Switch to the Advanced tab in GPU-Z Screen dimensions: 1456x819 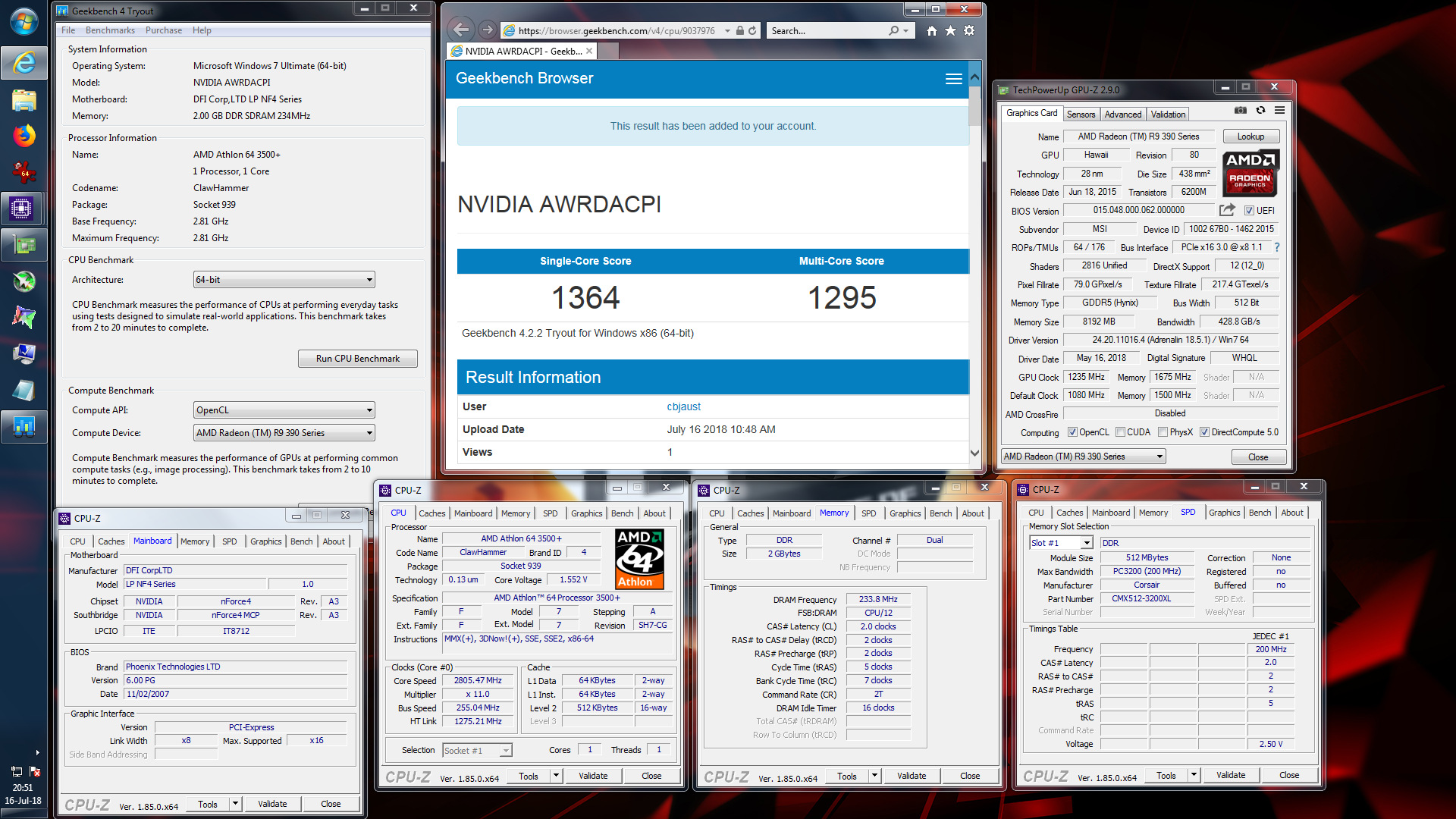[x=1122, y=115]
